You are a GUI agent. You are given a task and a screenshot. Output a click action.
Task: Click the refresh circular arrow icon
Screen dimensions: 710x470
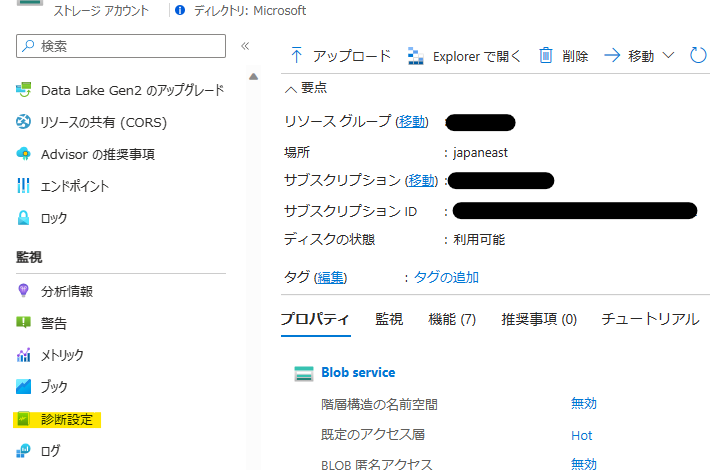pos(698,55)
